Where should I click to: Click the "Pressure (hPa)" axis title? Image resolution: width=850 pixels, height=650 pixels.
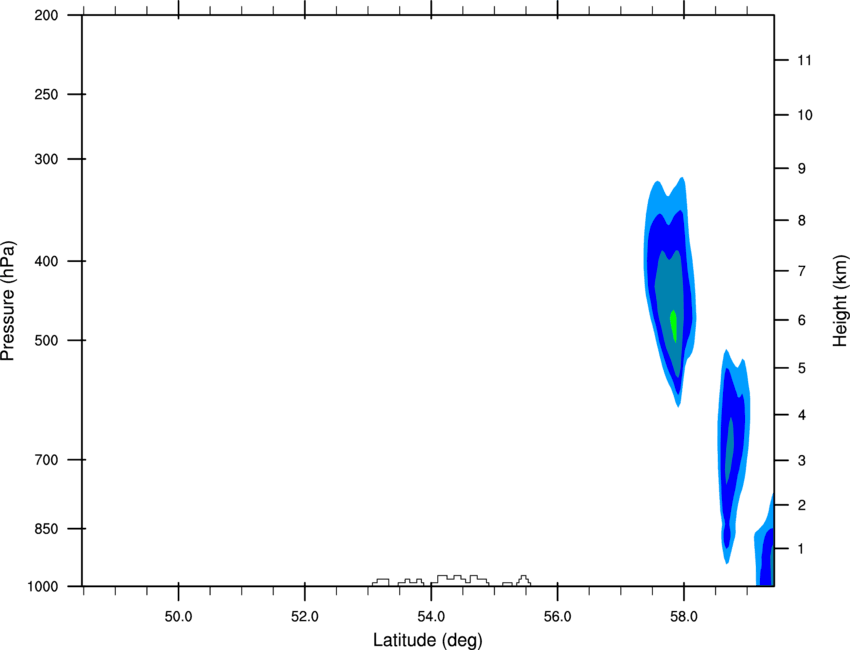(x=8, y=301)
